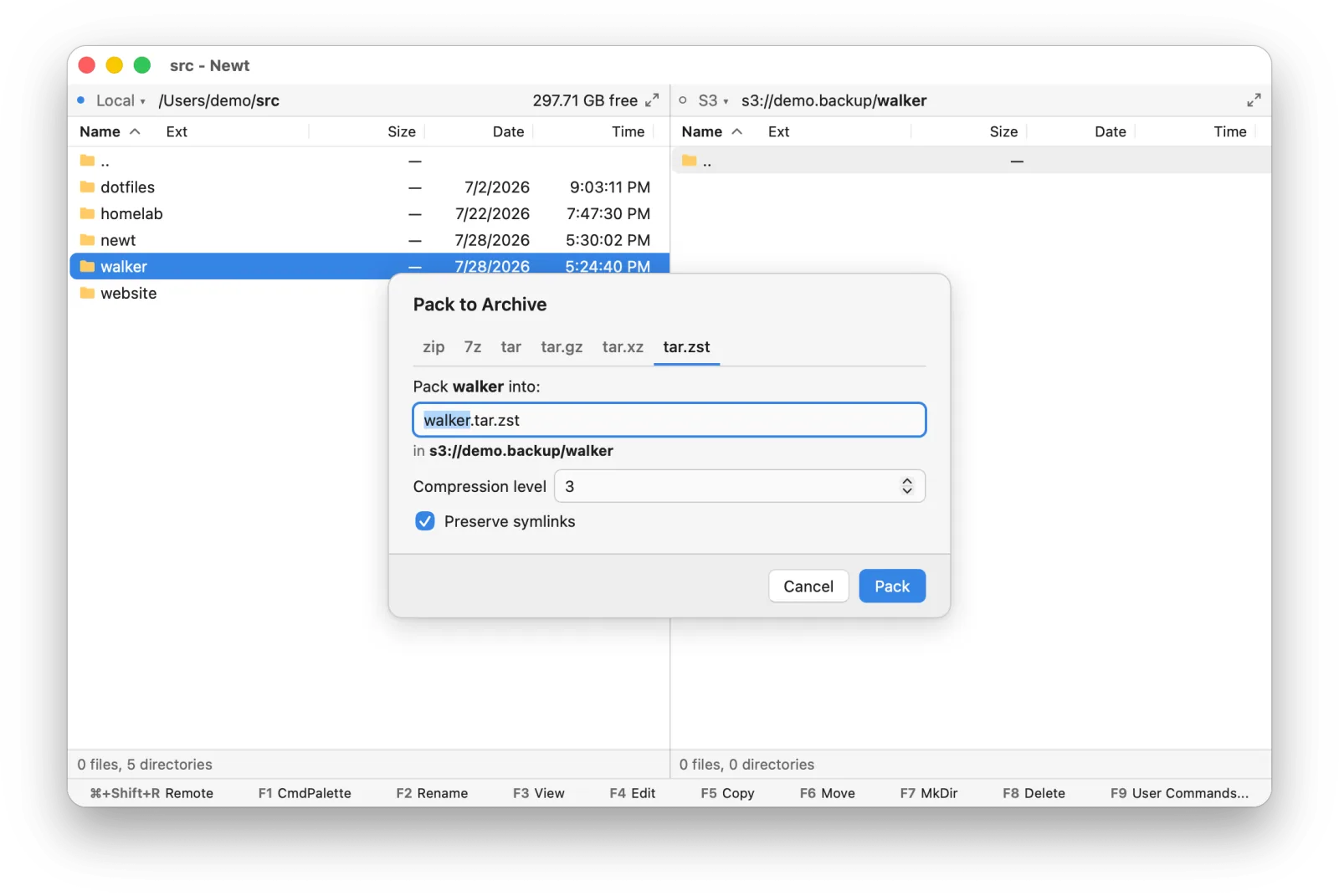This screenshot has height=896, width=1339.
Task: Expand the left pane with arrows icon
Action: click(652, 100)
